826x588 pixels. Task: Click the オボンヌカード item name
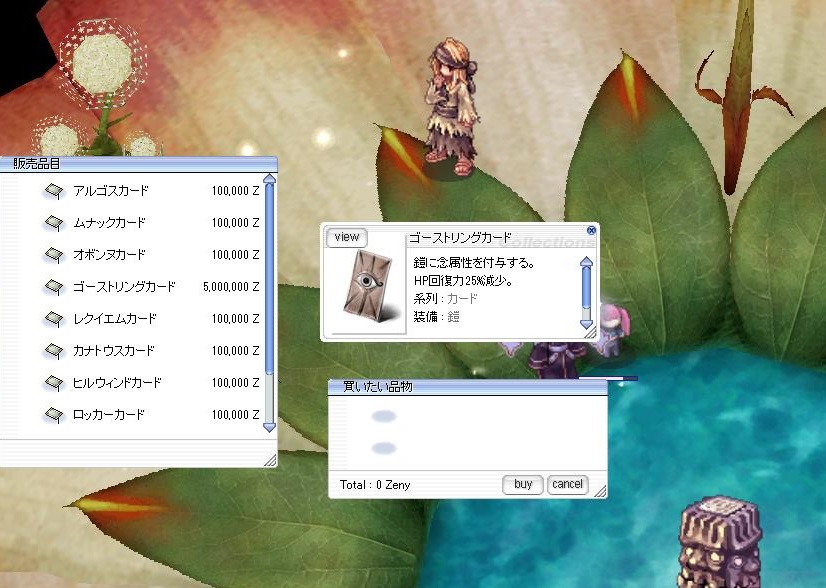click(109, 255)
